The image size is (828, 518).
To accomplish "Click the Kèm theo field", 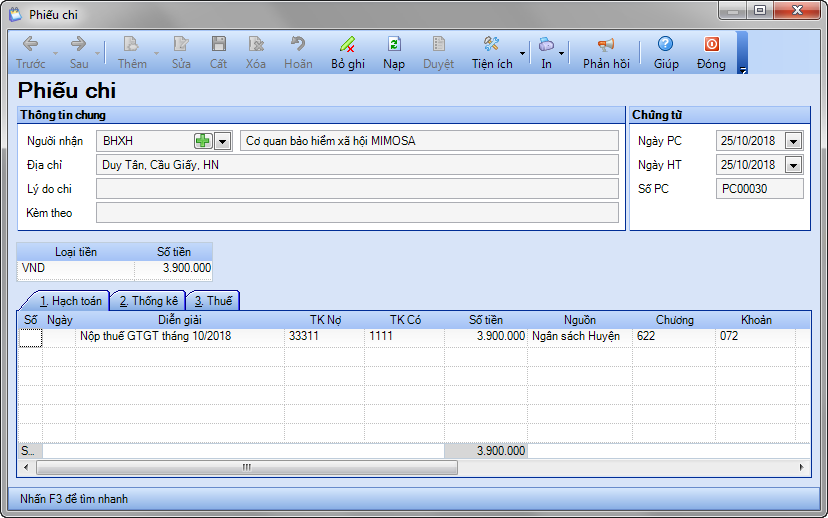I will tap(357, 213).
